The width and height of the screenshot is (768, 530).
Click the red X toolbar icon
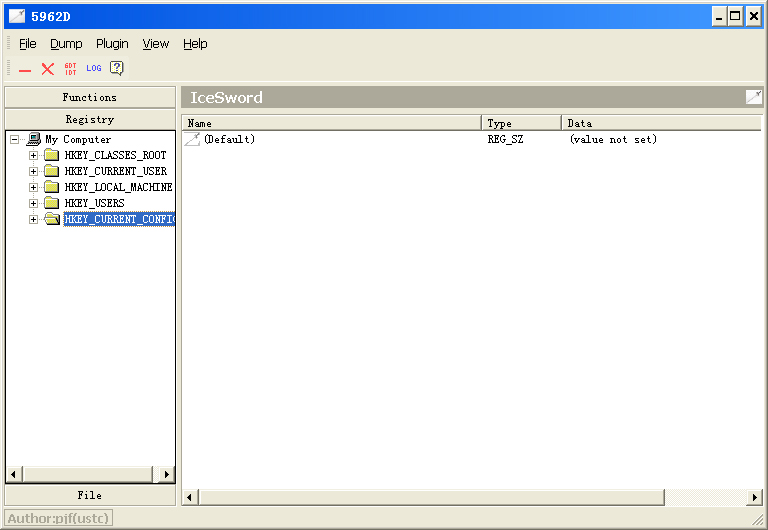point(48,69)
